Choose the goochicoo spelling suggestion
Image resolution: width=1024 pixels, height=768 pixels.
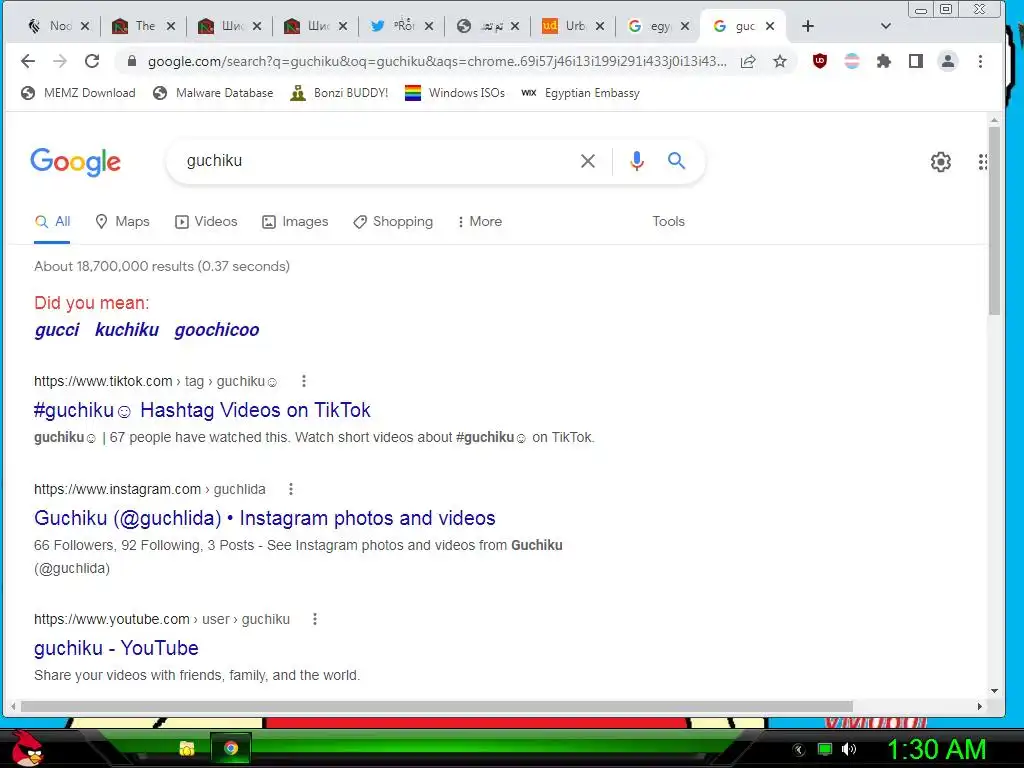click(x=217, y=330)
